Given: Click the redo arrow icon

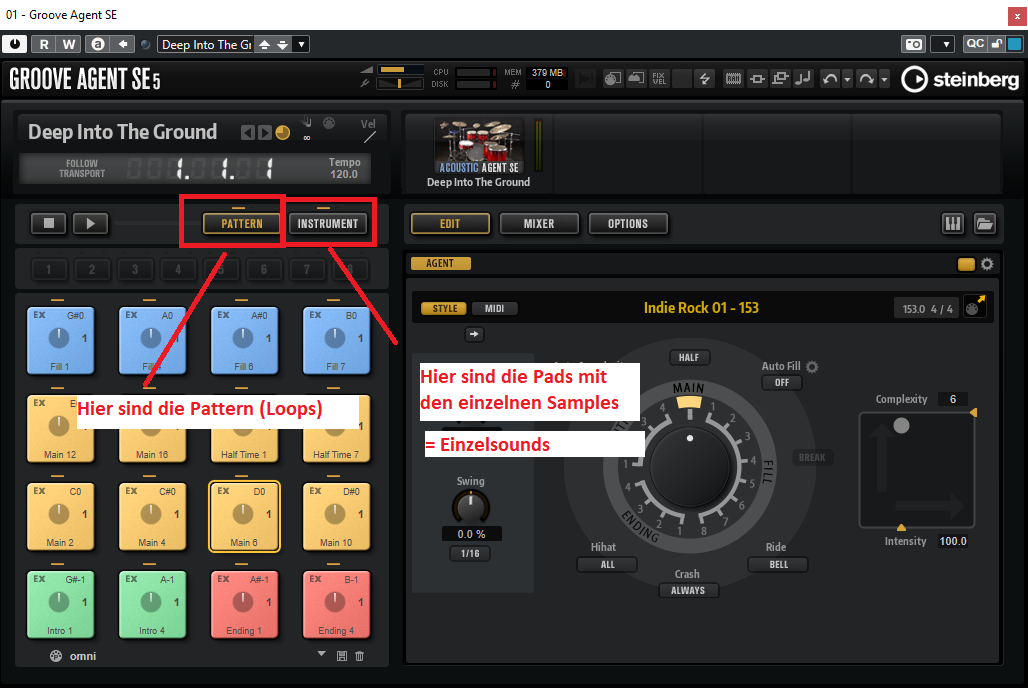Looking at the screenshot, I should [867, 79].
